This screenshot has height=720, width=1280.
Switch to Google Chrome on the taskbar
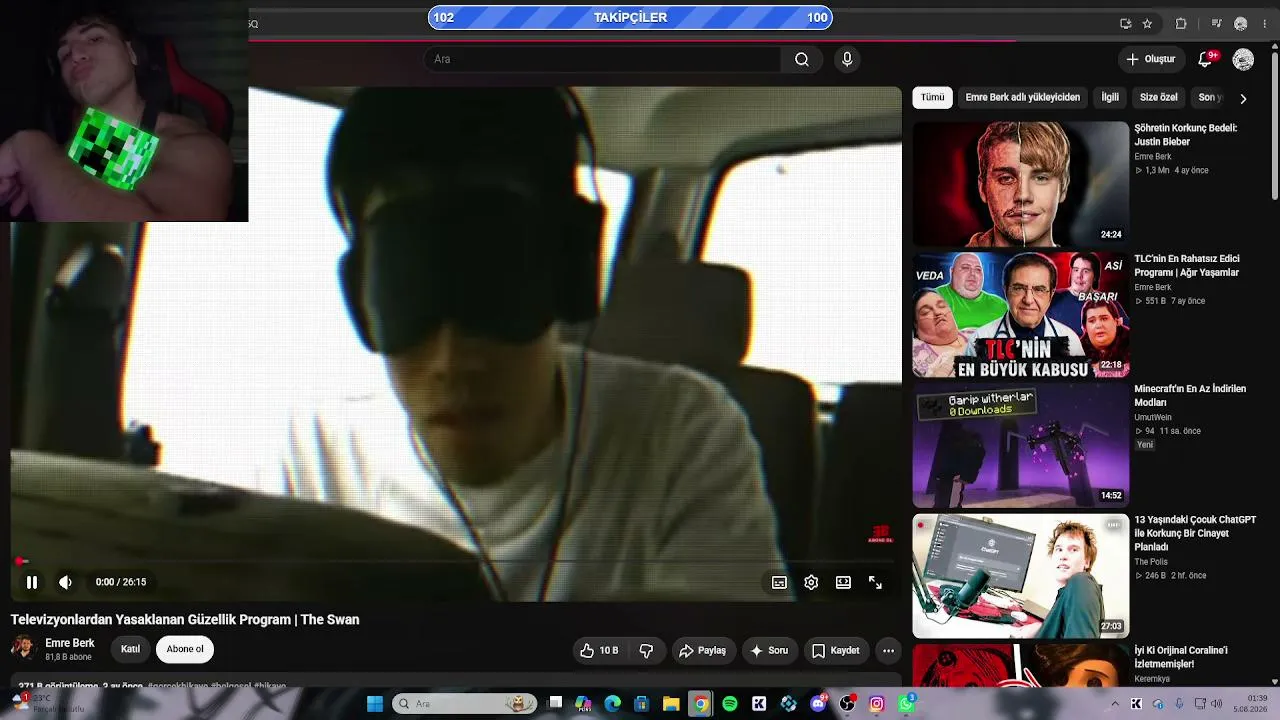(x=701, y=704)
